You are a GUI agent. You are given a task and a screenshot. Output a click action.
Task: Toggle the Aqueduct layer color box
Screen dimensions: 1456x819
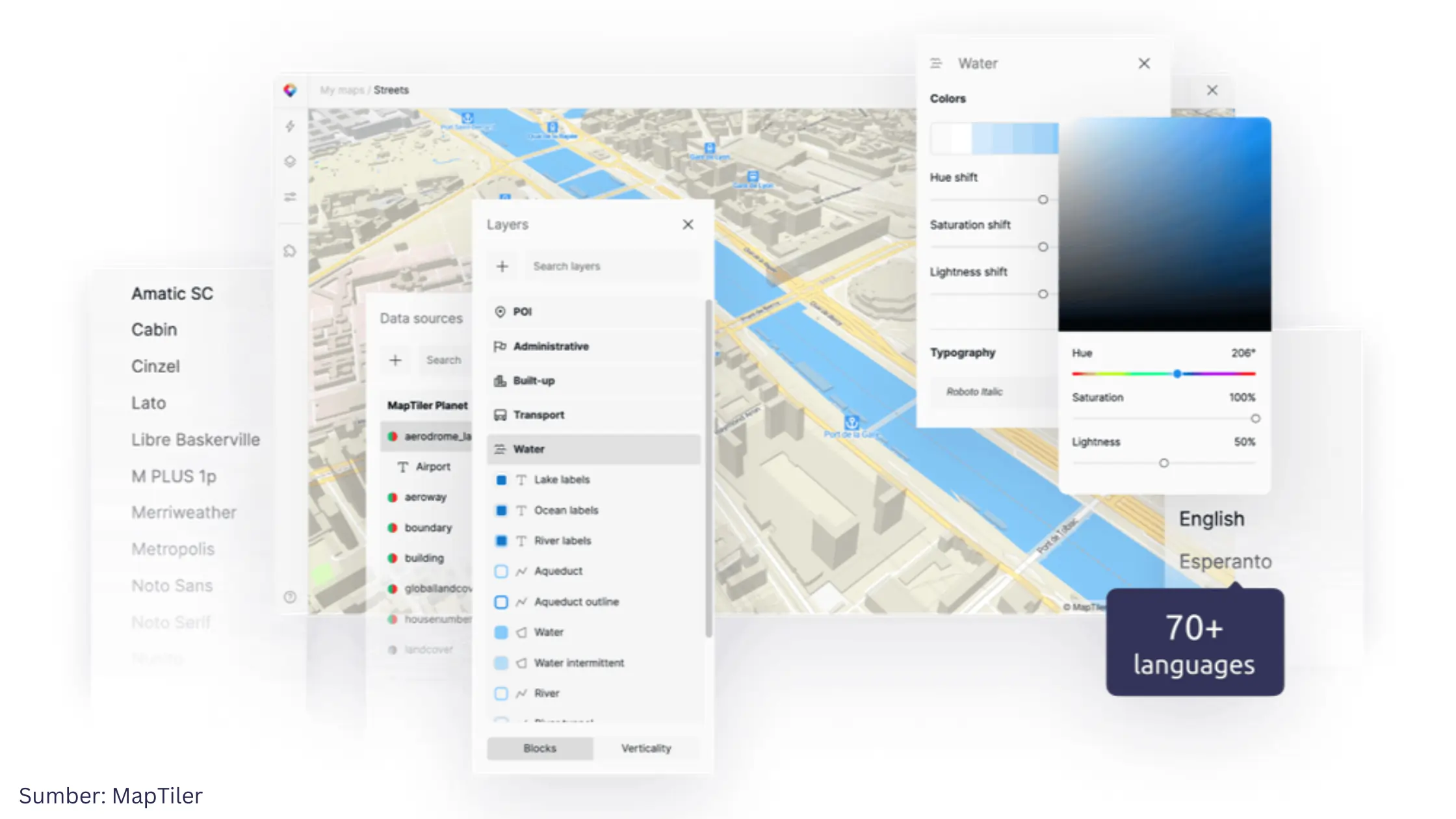click(500, 571)
